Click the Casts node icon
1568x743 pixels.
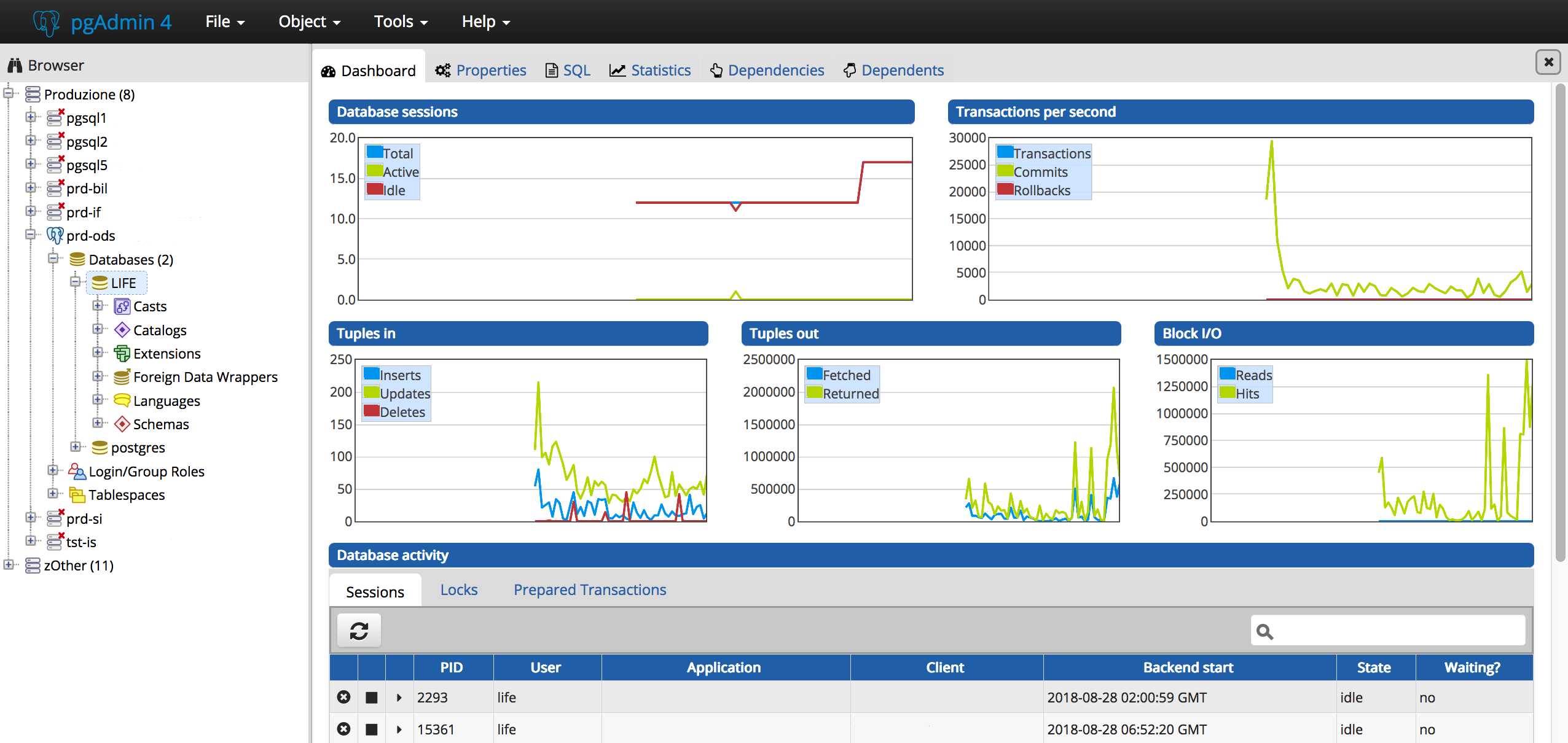coord(122,306)
